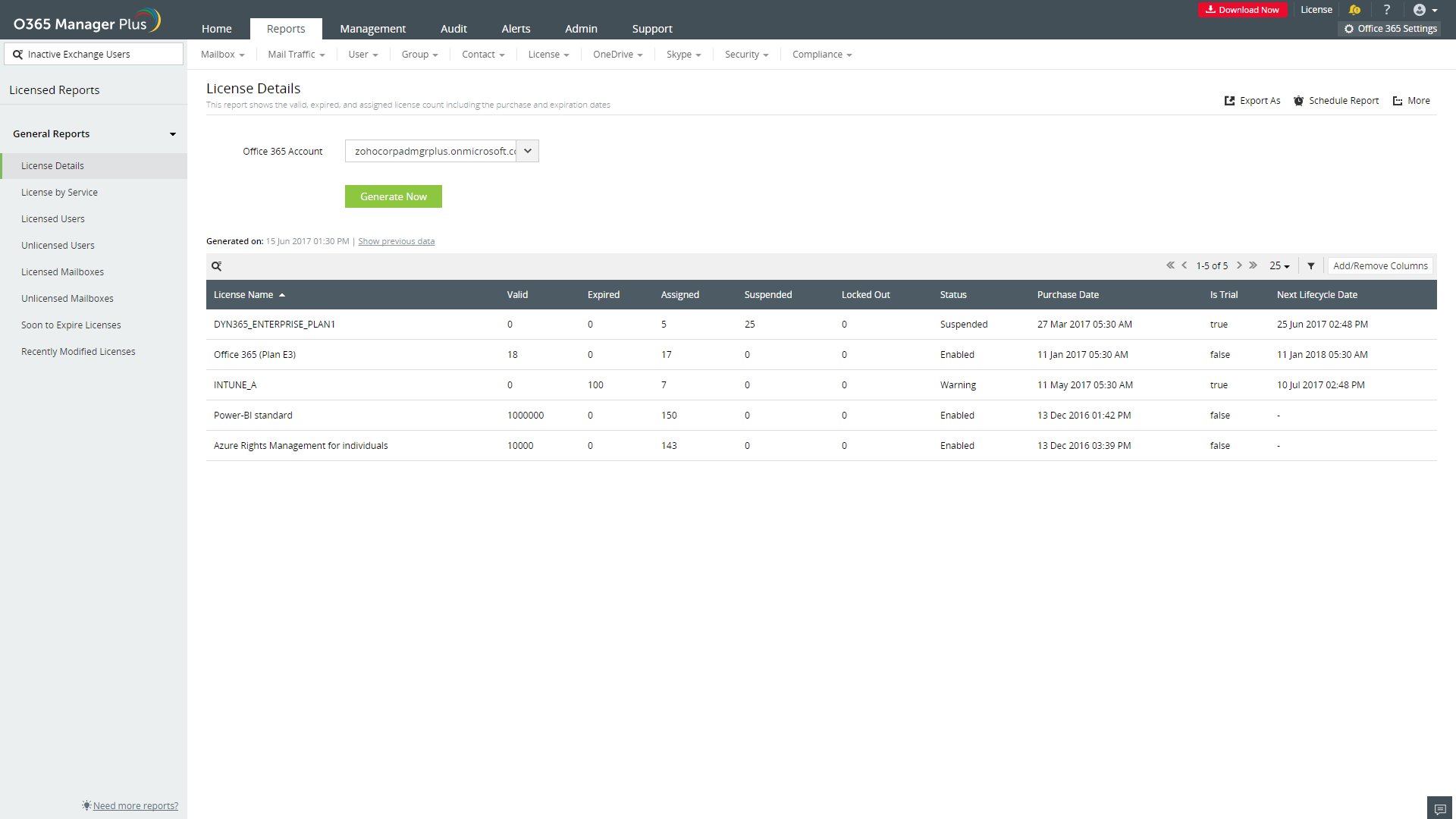The image size is (1456, 819).
Task: Switch to the Alerts tab
Action: click(x=516, y=29)
